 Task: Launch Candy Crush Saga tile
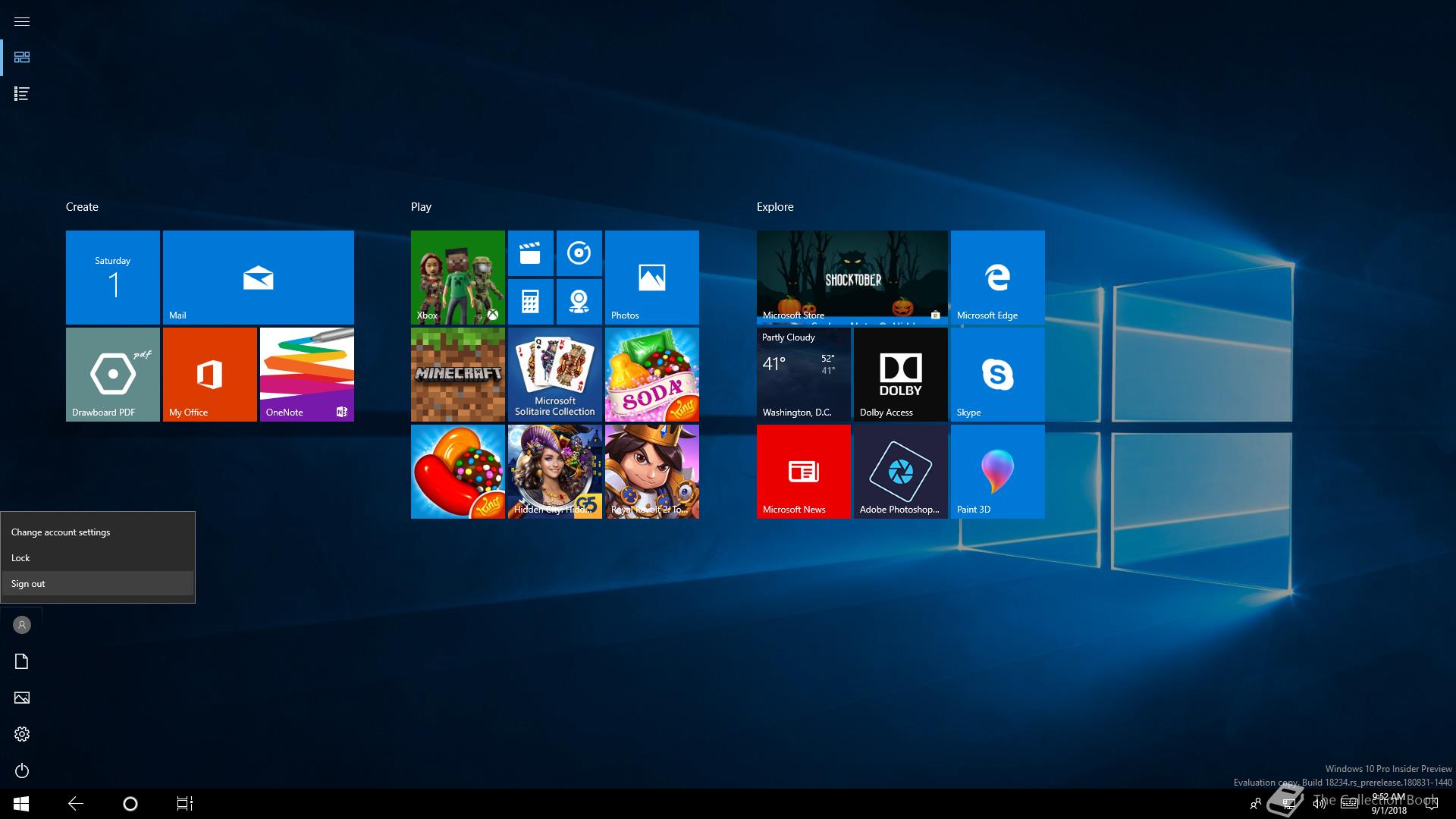(x=458, y=472)
